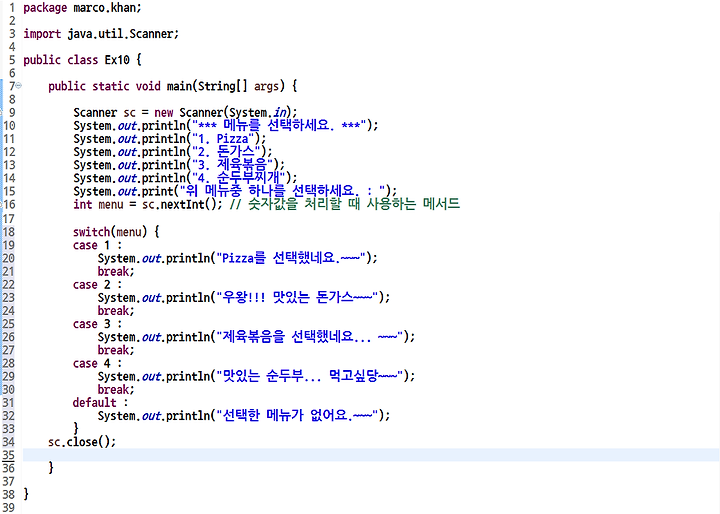Click the import java.util.Scanner statement
720x514 pixels.
click(101, 34)
